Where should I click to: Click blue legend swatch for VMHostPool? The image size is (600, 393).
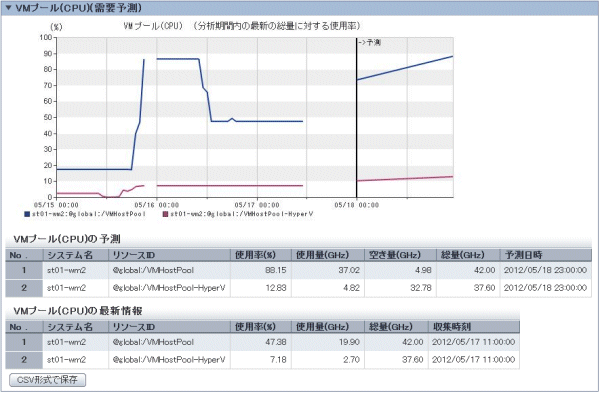pyautogui.click(x=27, y=214)
